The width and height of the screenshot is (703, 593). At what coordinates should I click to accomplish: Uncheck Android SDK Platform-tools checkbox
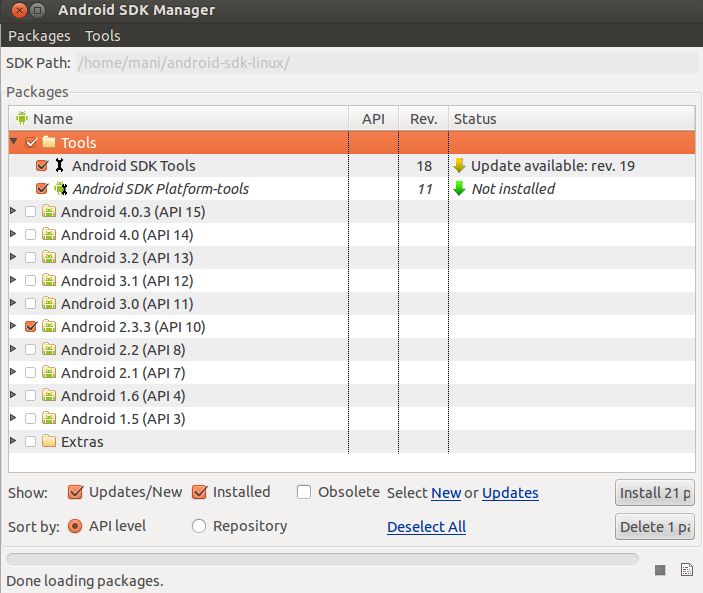pos(42,188)
